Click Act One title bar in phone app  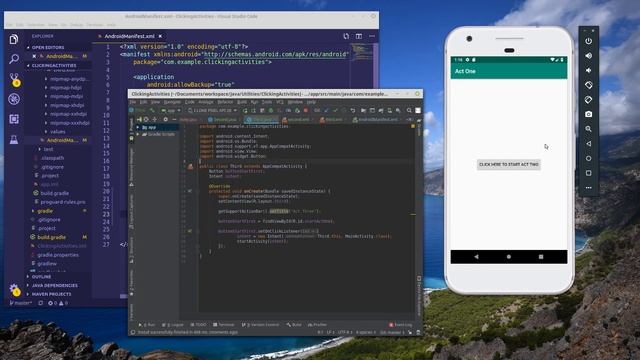point(509,71)
